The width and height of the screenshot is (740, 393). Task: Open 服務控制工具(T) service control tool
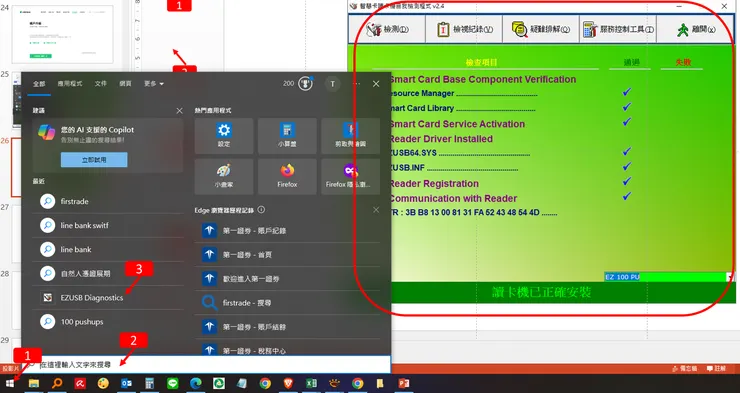pyautogui.click(x=618, y=29)
